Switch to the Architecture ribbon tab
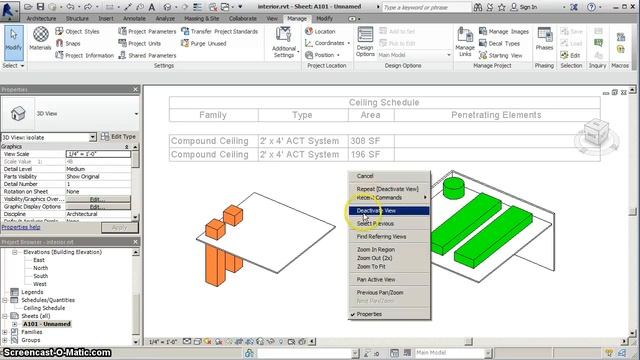 pos(41,18)
